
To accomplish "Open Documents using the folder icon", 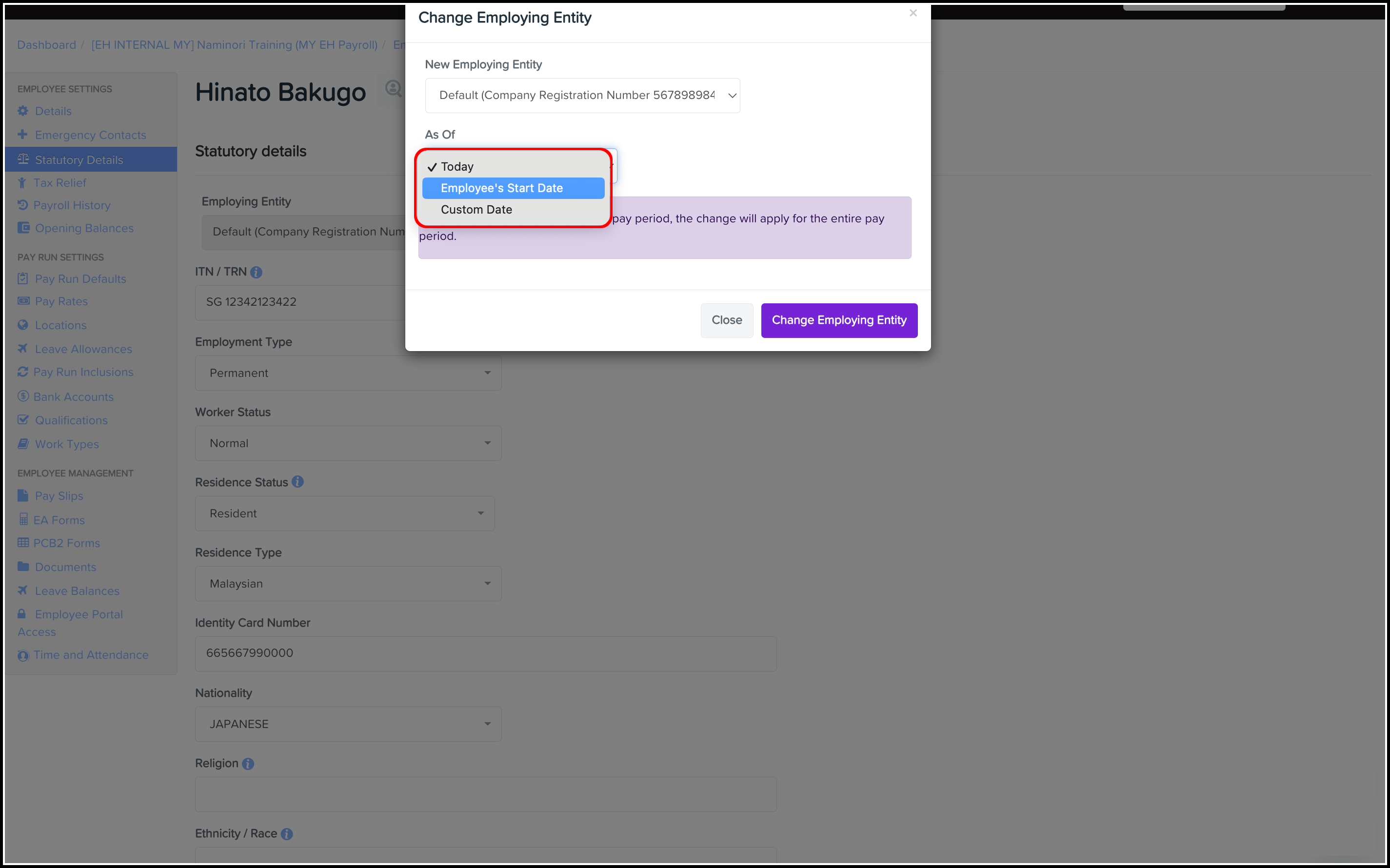I will coord(23,567).
